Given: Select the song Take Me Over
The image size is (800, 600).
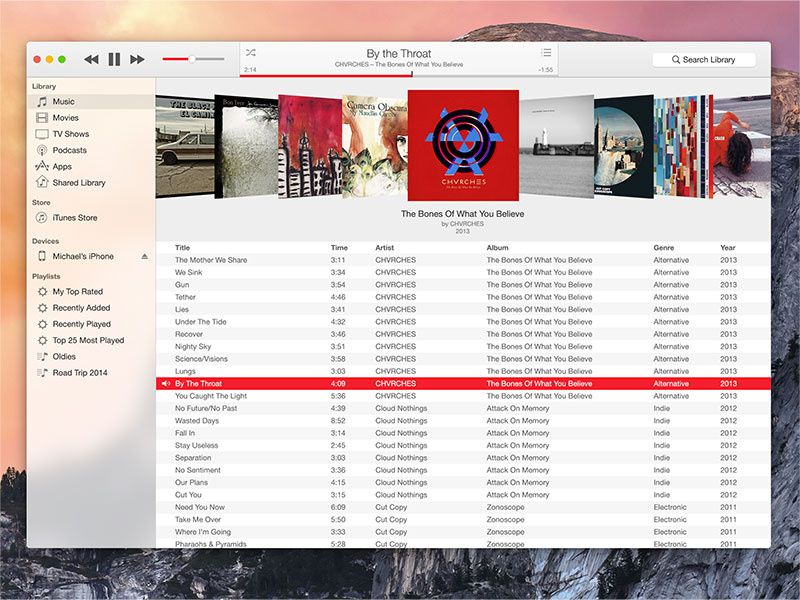Looking at the screenshot, I should click(x=463, y=520).
